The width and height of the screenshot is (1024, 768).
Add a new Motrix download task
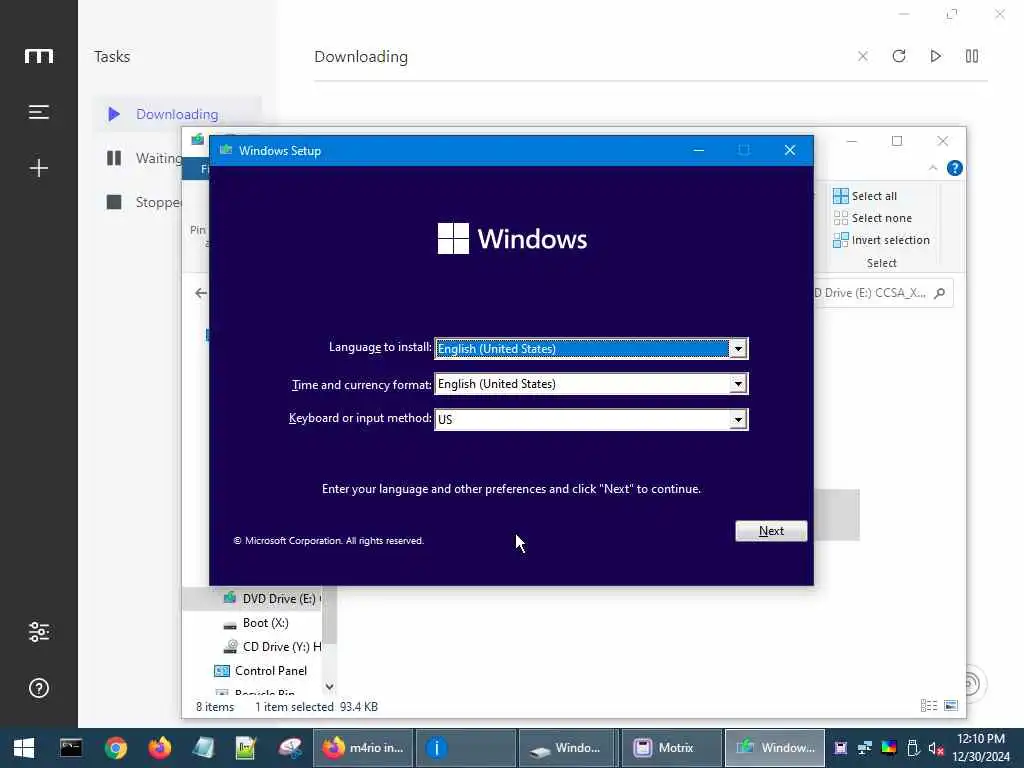(39, 168)
